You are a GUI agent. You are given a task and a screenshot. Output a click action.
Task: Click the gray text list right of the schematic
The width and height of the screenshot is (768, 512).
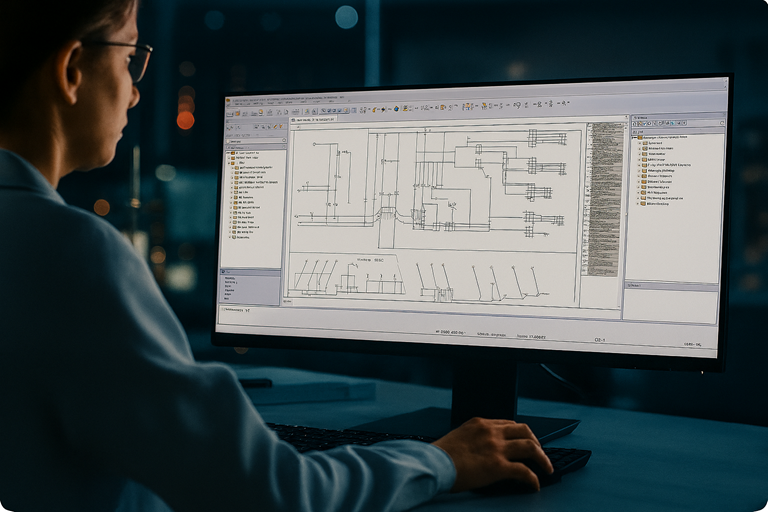(x=602, y=198)
